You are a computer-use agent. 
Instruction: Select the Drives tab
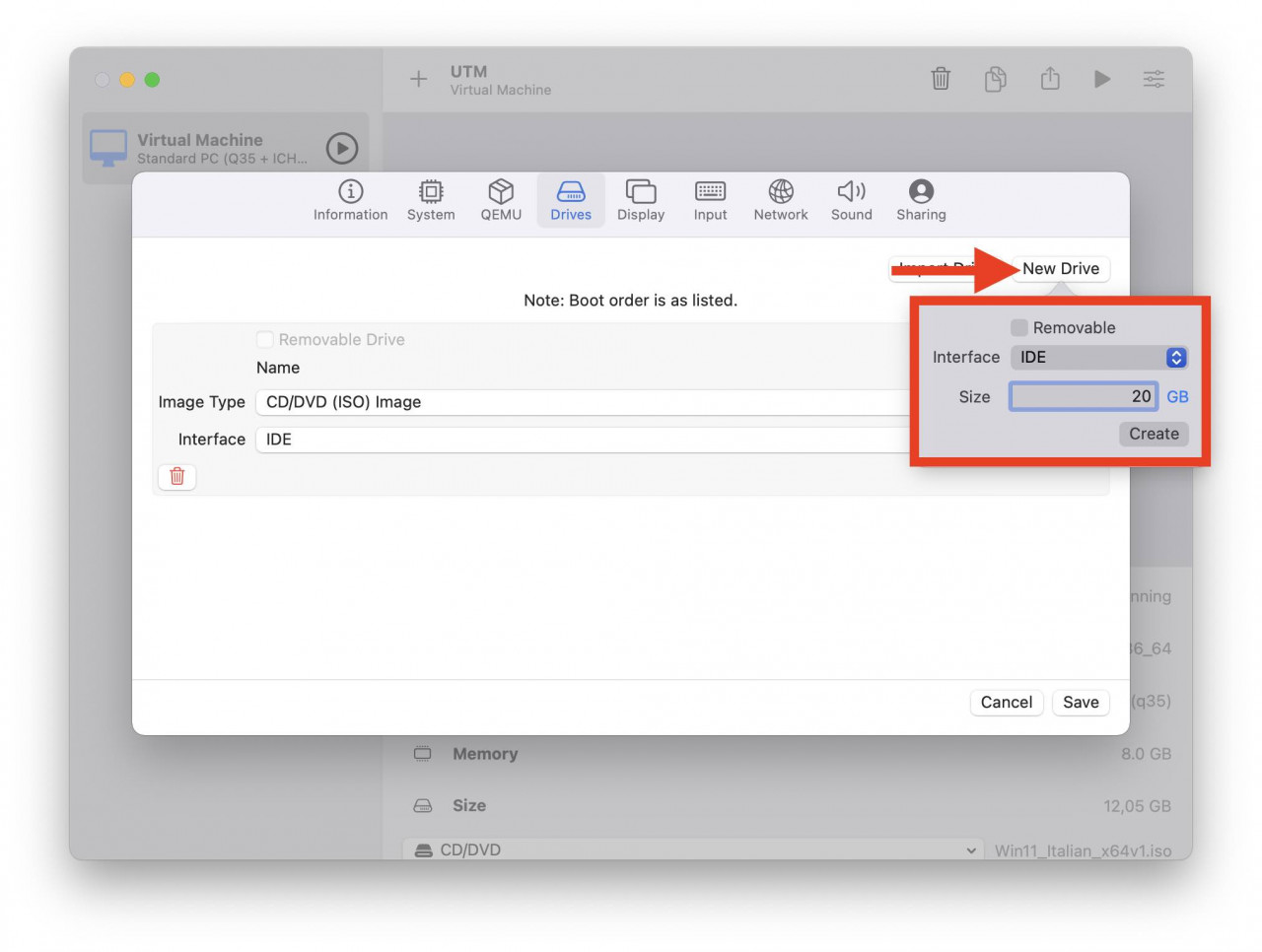click(x=571, y=200)
